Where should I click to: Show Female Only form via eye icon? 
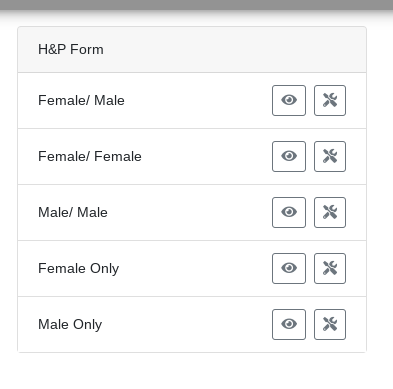coord(289,268)
